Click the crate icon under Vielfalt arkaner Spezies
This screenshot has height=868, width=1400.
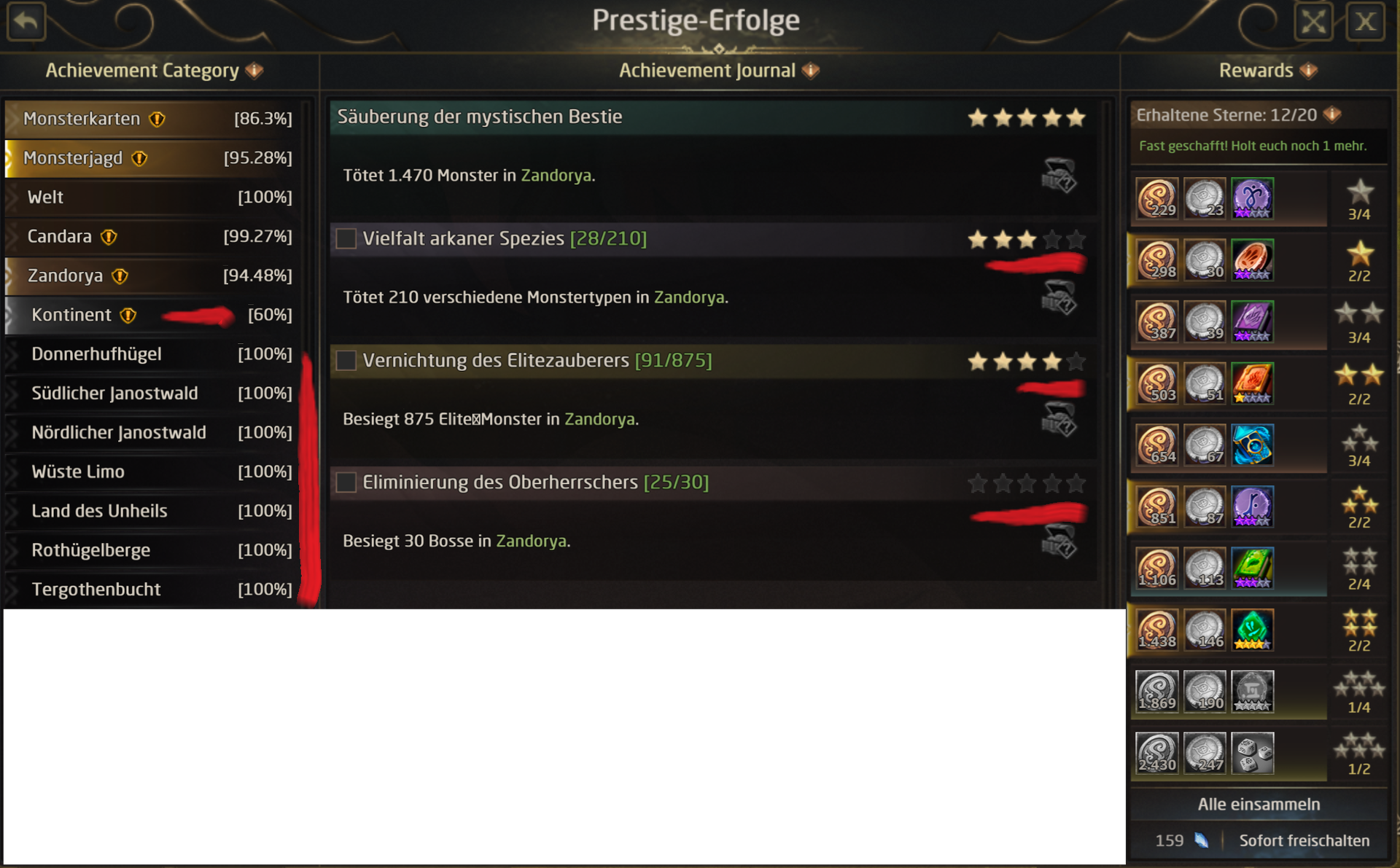click(1058, 297)
